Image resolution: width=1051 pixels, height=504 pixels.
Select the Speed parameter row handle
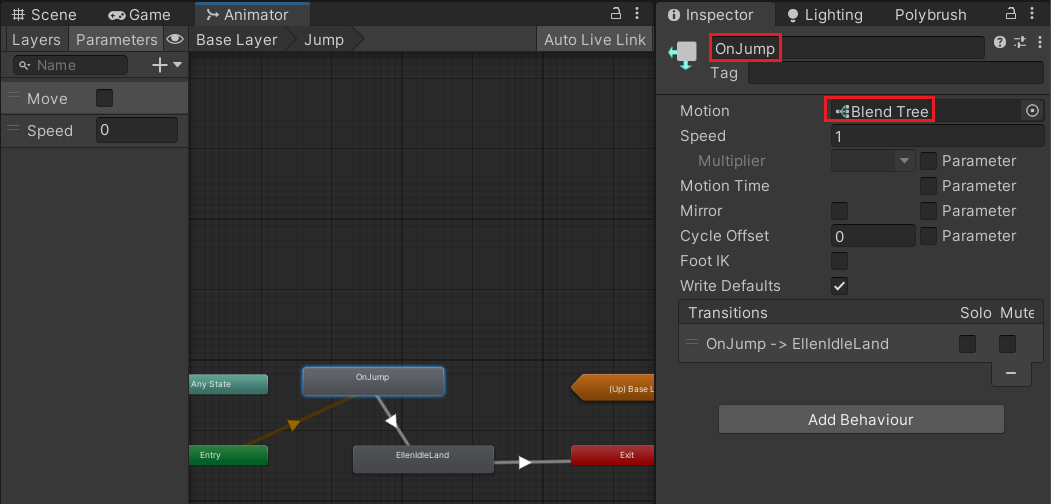click(x=13, y=130)
